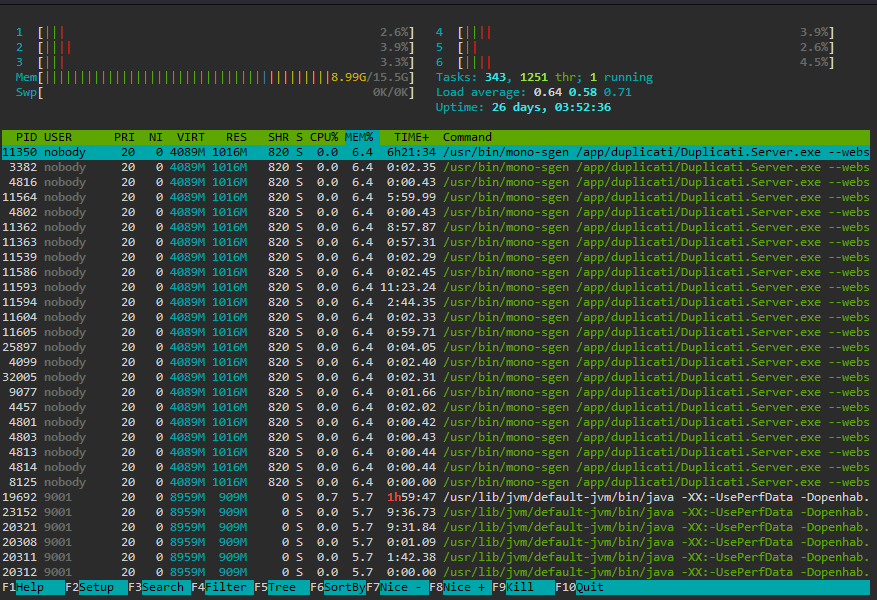Viewport: 877px width, 600px height.
Task: Select the java process row PID 20308
Action: [436, 542]
